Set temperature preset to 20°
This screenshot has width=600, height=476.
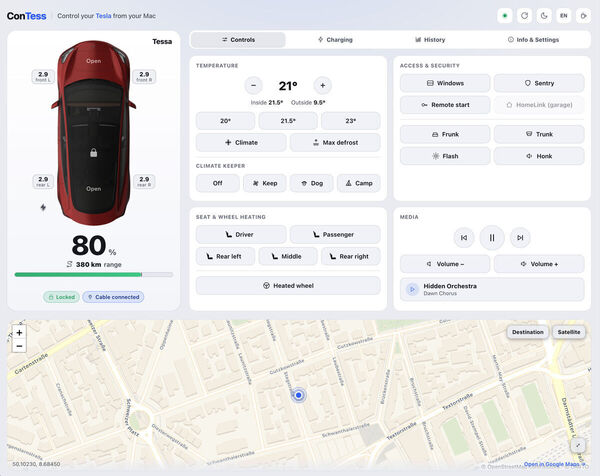pos(225,121)
